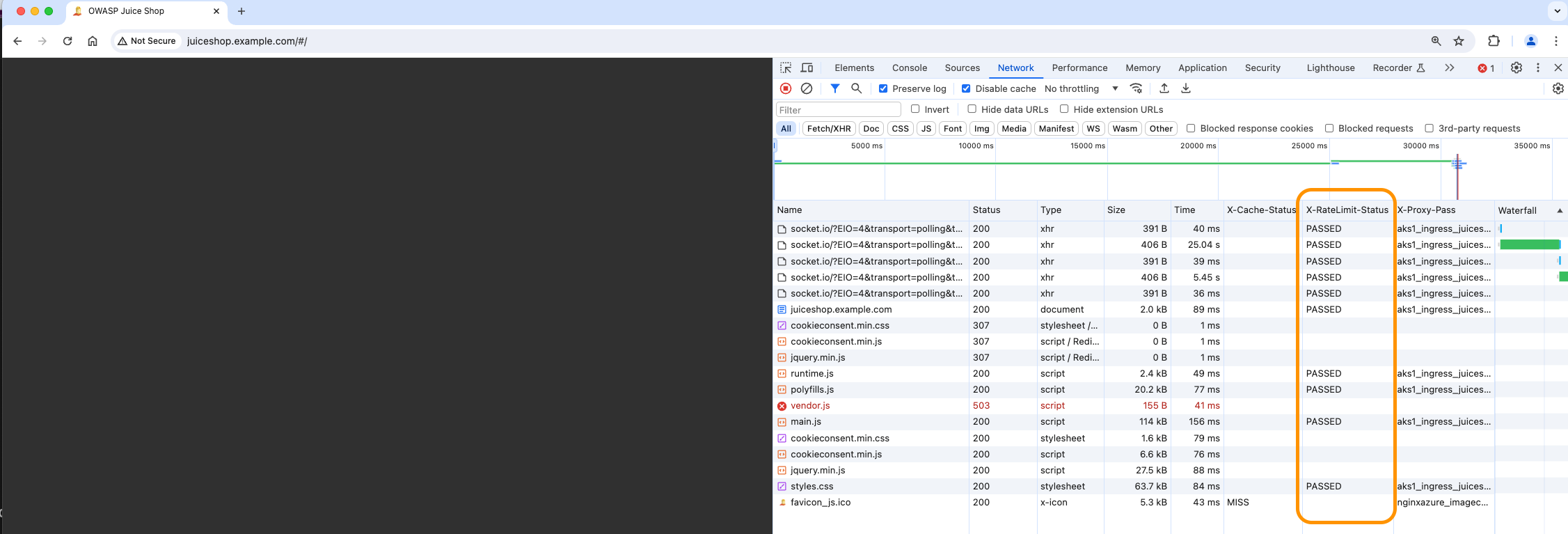Check Blocked response cookies
The image size is (1568, 534).
click(x=1191, y=128)
